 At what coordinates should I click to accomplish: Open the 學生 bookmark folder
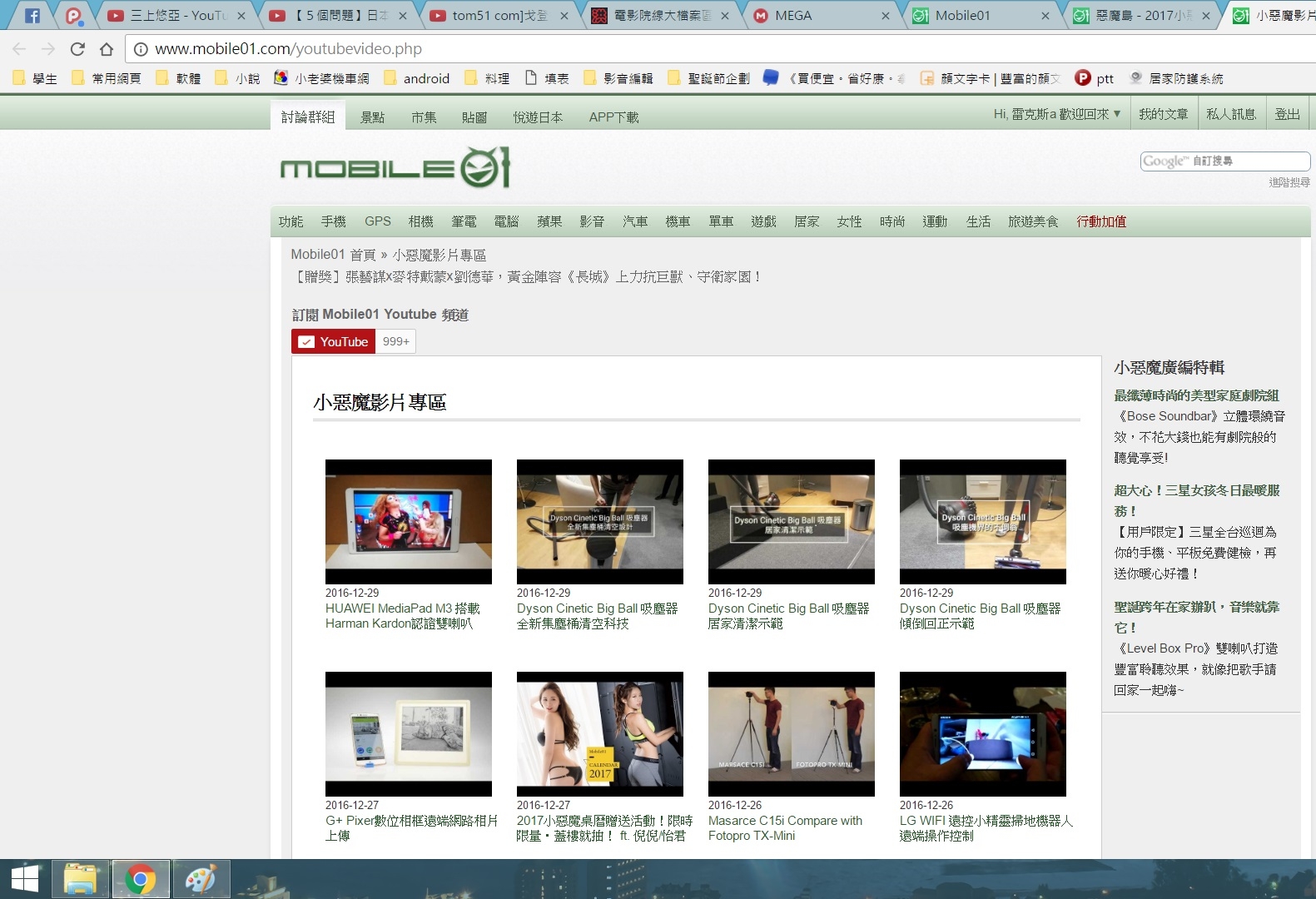point(35,78)
